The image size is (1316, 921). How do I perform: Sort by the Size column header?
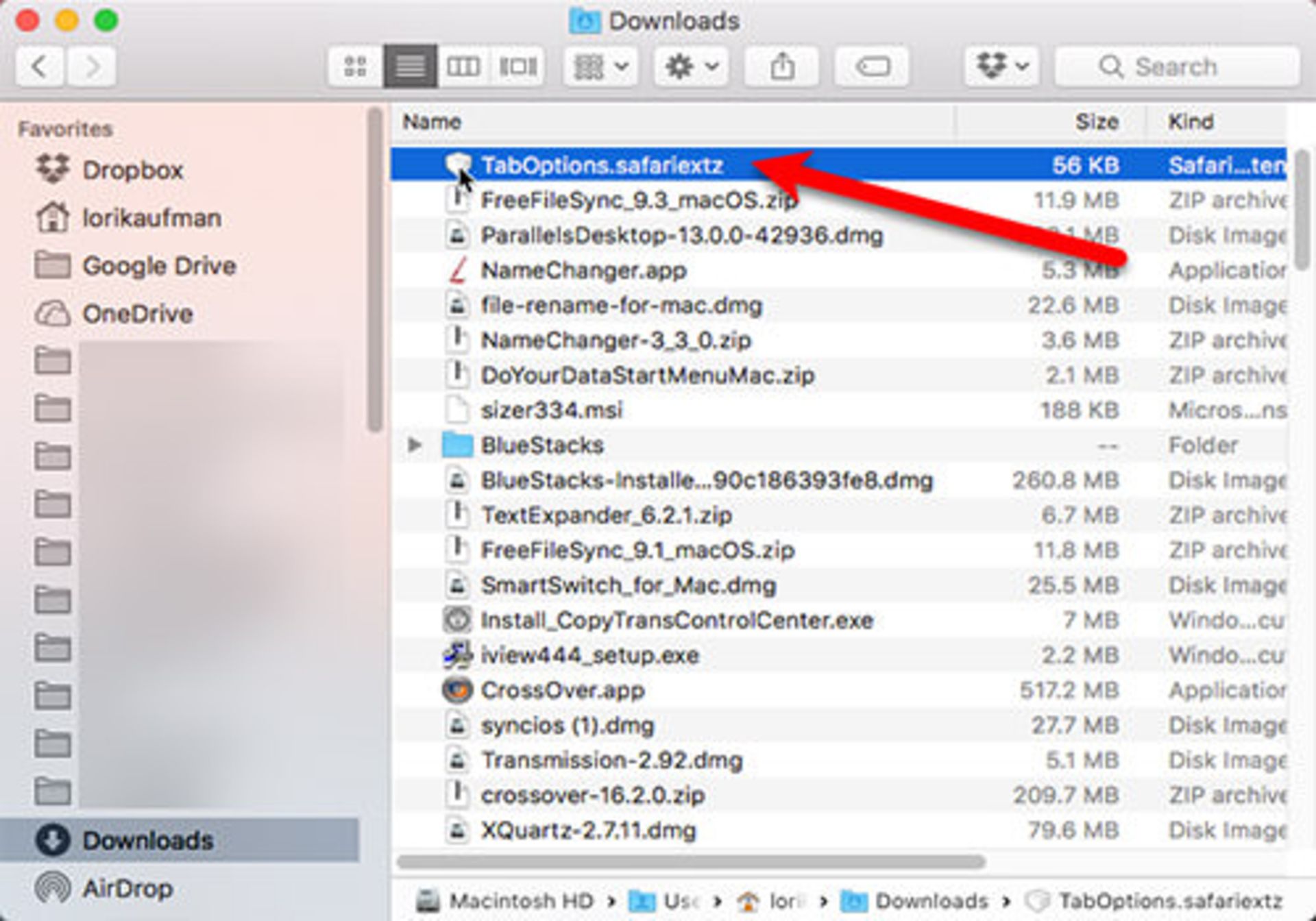tap(1096, 122)
